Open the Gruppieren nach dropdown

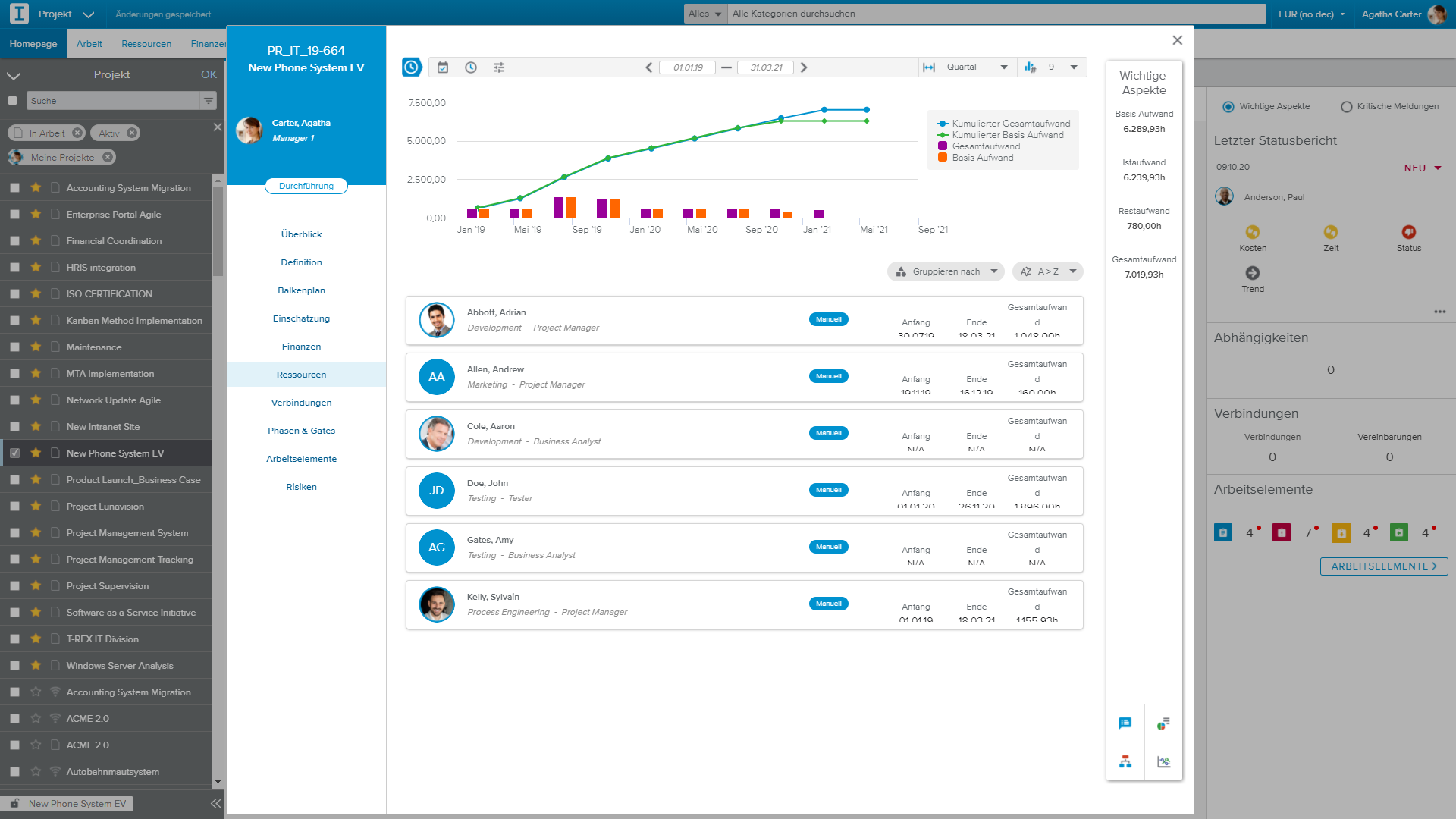coord(946,271)
